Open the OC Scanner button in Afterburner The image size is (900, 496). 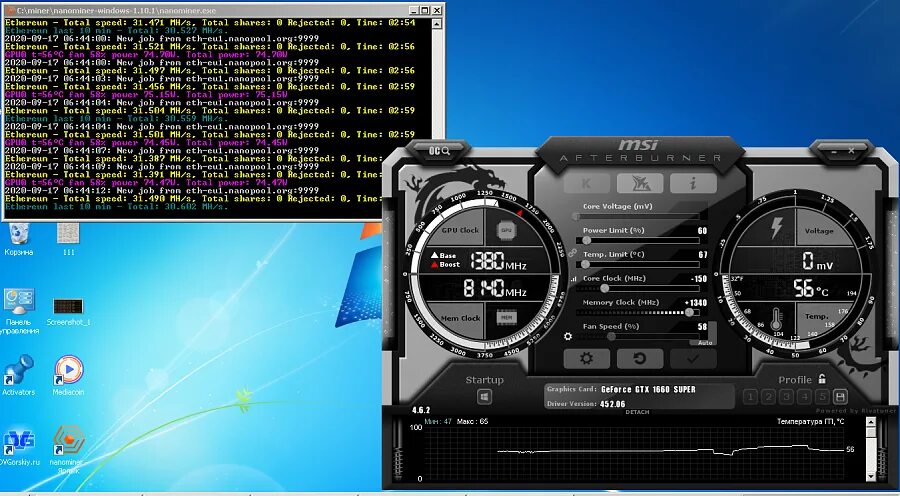439,150
